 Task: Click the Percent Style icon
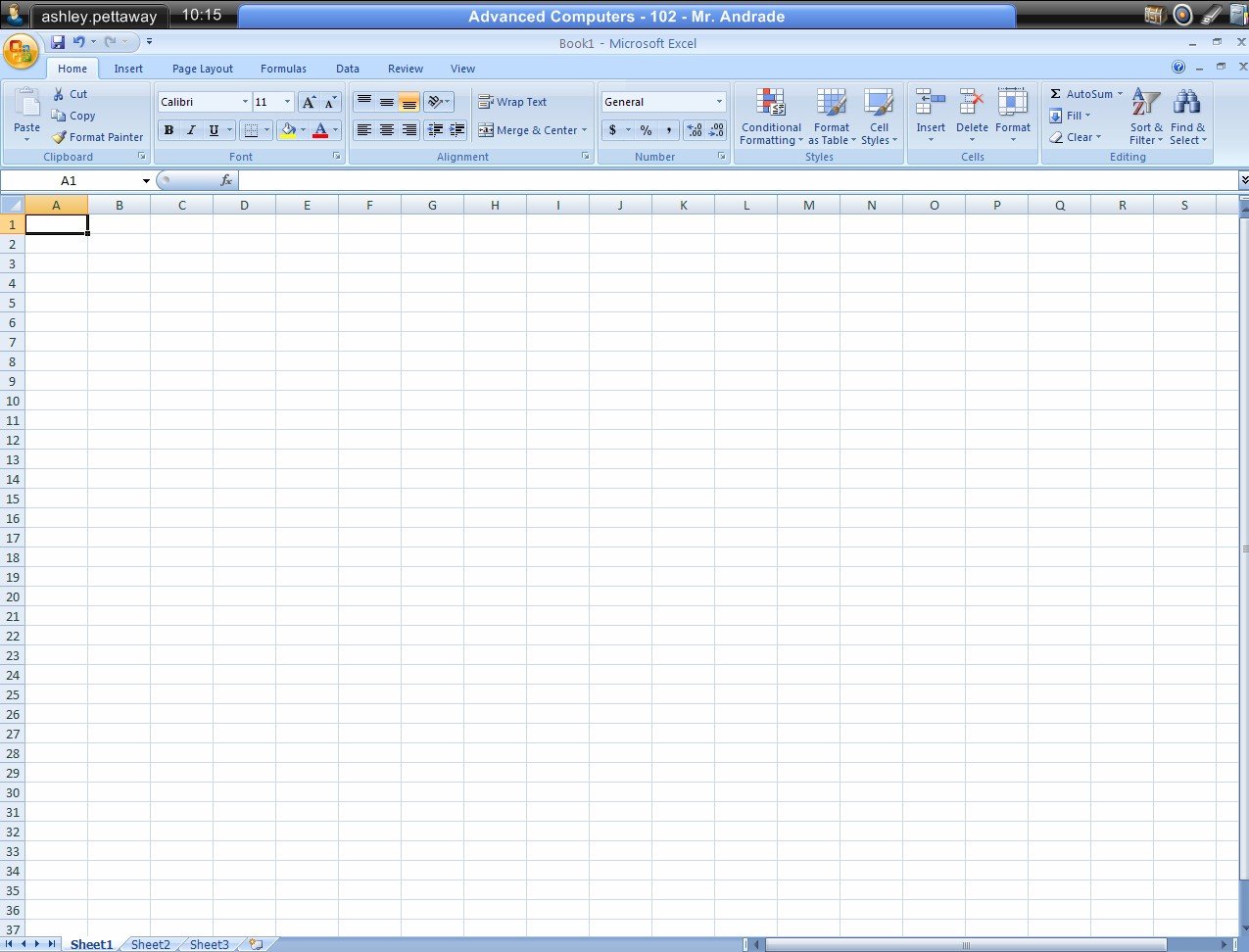pyautogui.click(x=646, y=130)
